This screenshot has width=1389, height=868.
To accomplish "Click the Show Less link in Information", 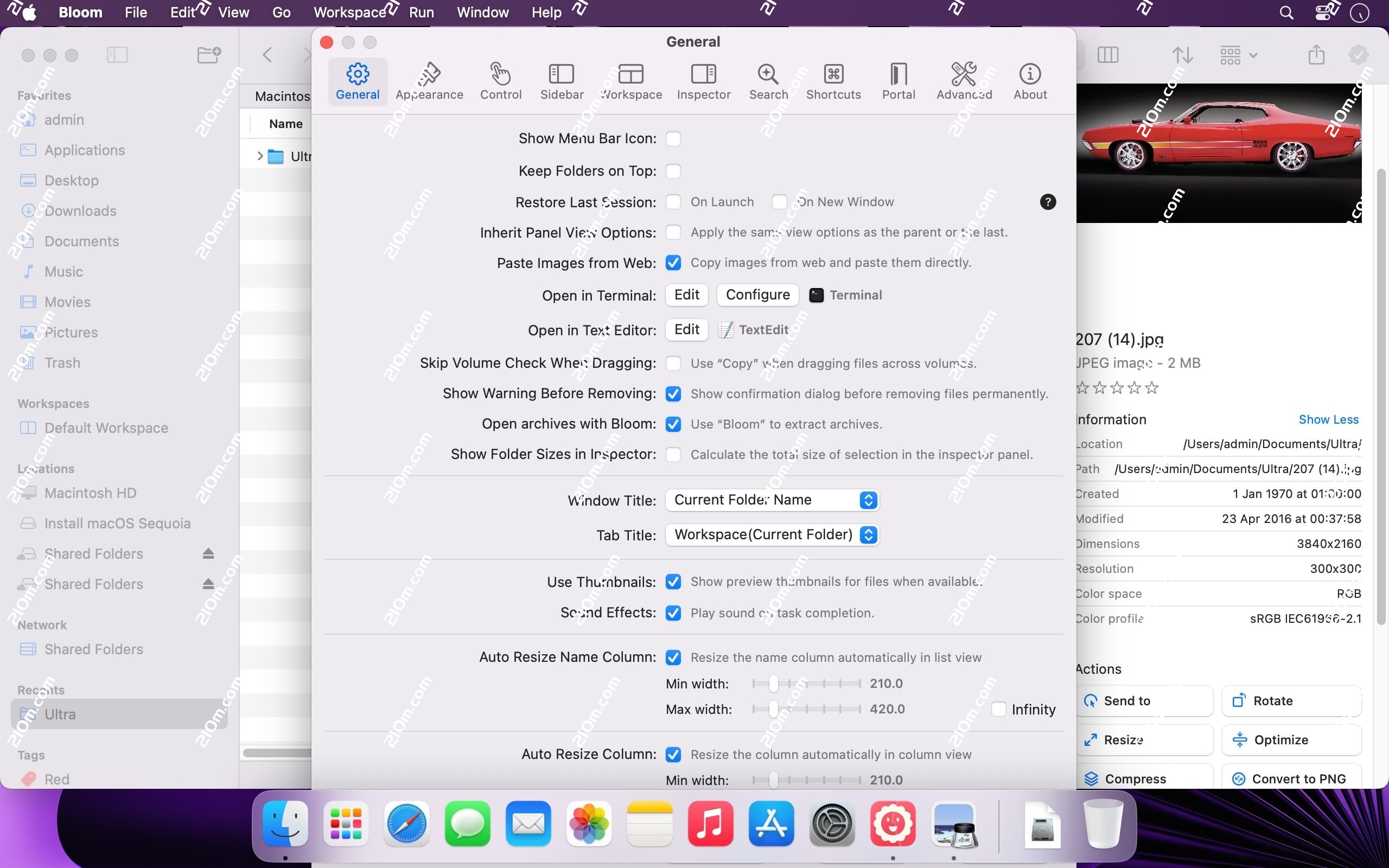I will pyautogui.click(x=1328, y=419).
